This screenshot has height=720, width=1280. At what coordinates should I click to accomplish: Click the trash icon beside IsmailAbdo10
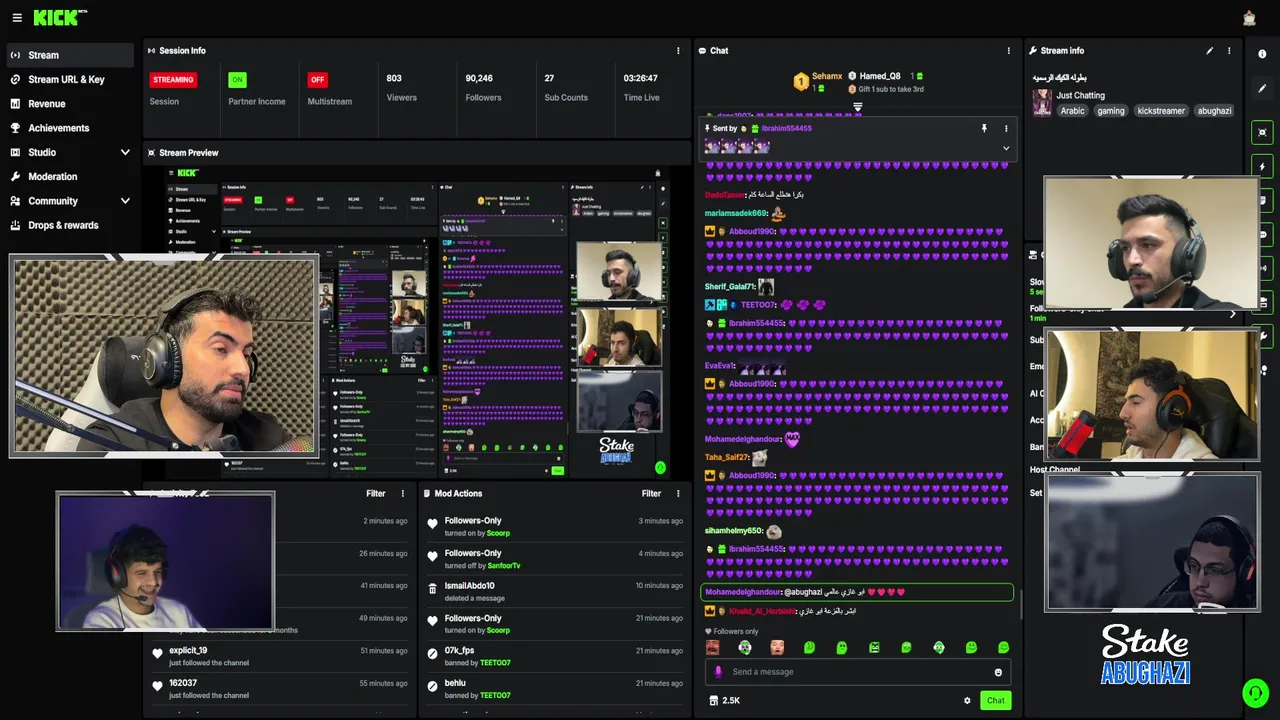(x=432, y=590)
